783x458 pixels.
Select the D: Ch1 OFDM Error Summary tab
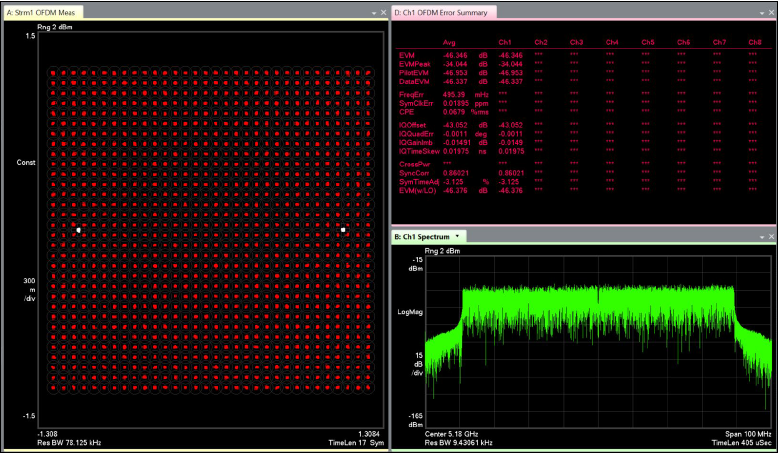[x=441, y=12]
